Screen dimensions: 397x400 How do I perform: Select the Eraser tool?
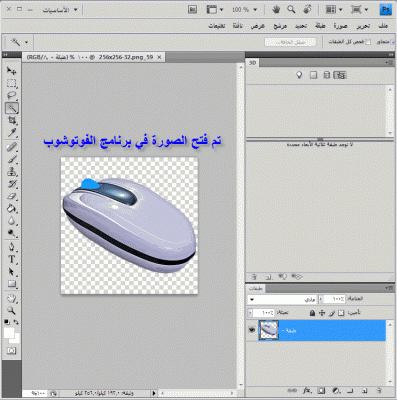(x=12, y=196)
